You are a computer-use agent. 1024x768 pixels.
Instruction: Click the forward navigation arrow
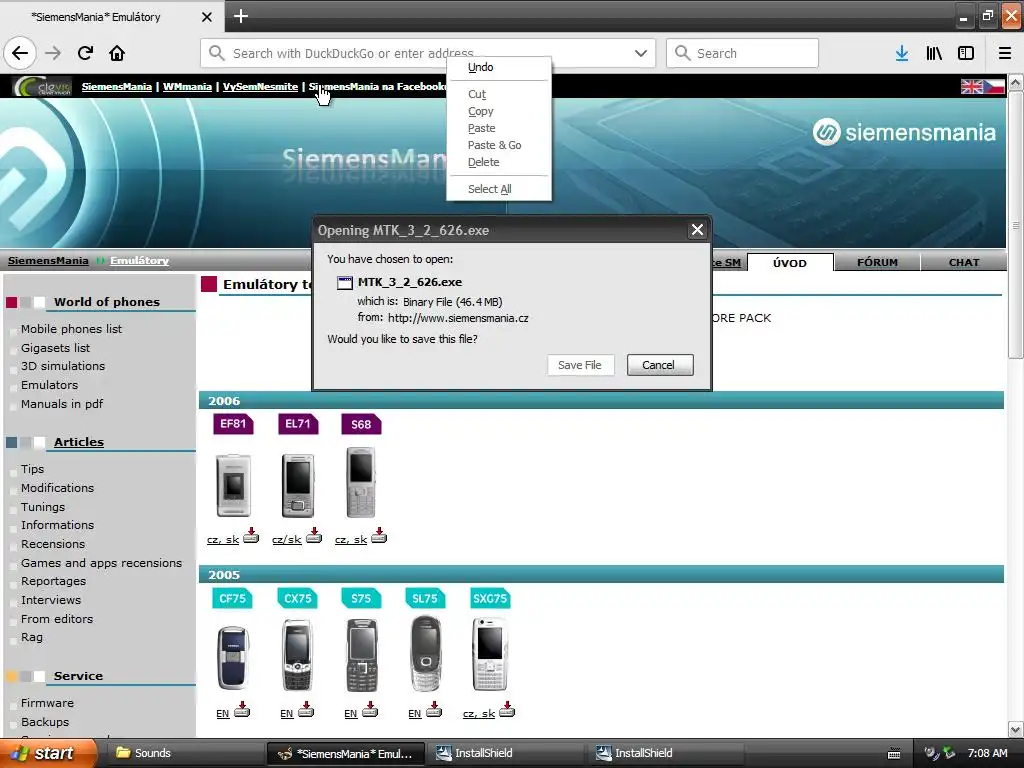[53, 53]
